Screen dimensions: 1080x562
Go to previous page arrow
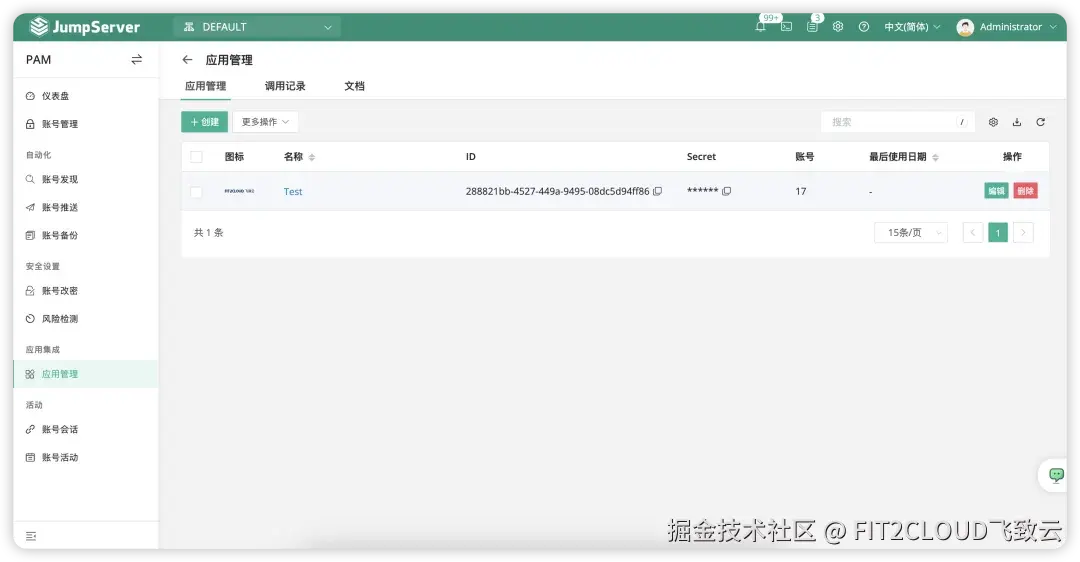pos(973,233)
